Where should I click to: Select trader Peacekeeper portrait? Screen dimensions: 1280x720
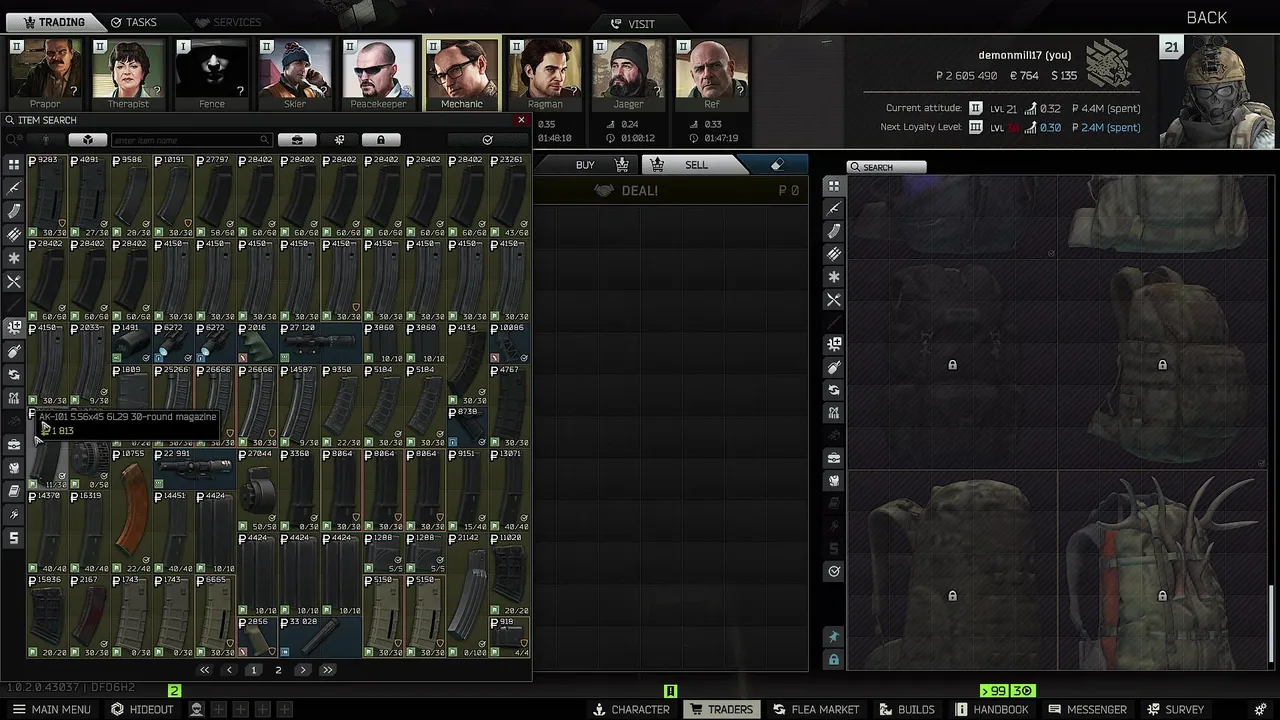click(x=378, y=74)
